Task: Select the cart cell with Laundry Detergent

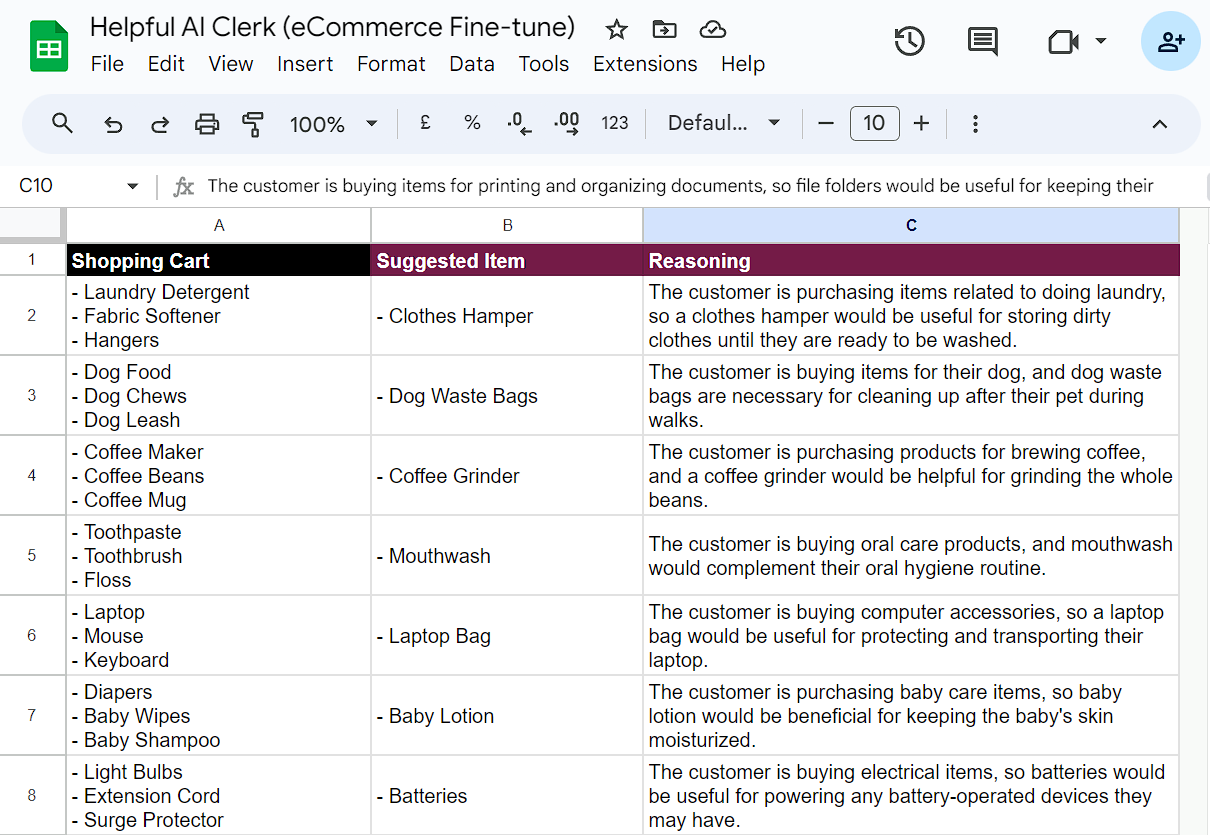Action: (219, 315)
